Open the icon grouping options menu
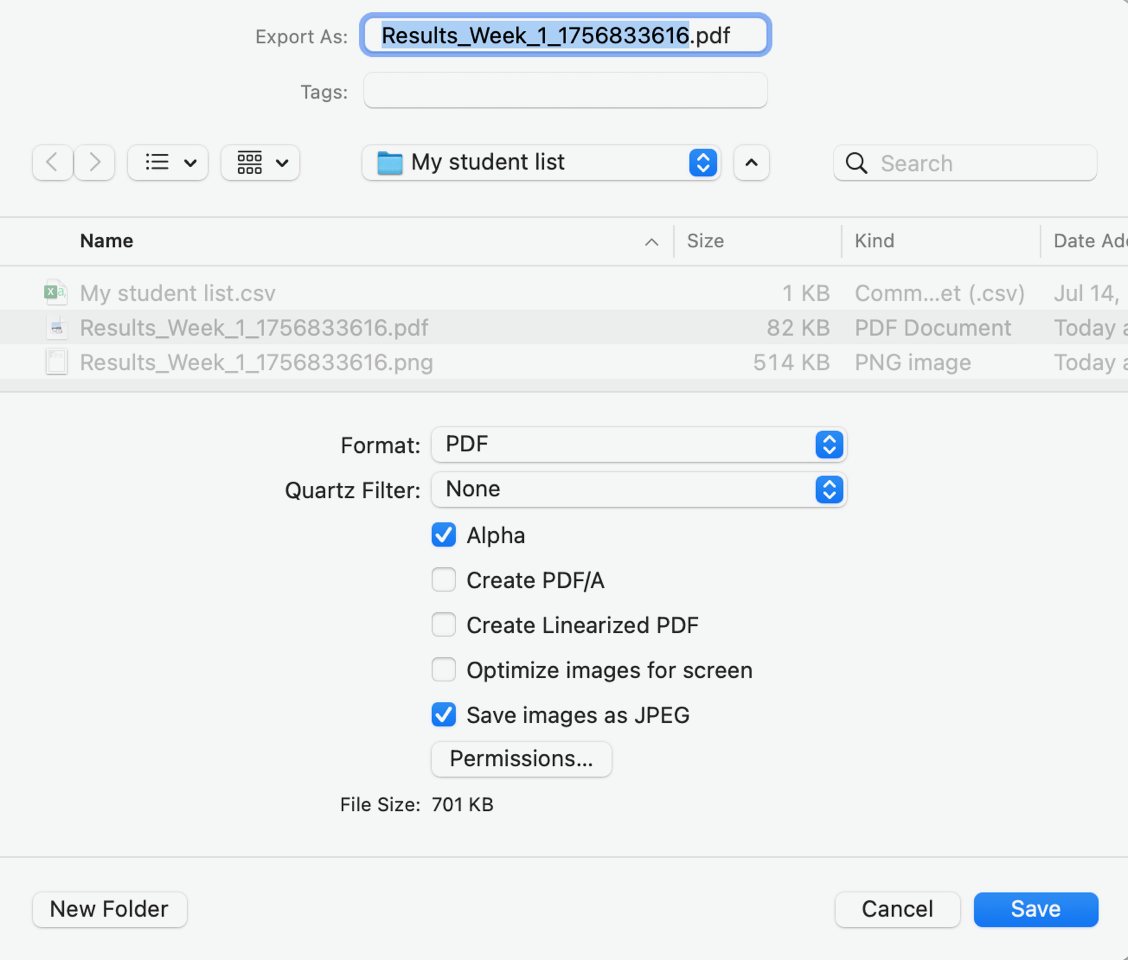 260,162
